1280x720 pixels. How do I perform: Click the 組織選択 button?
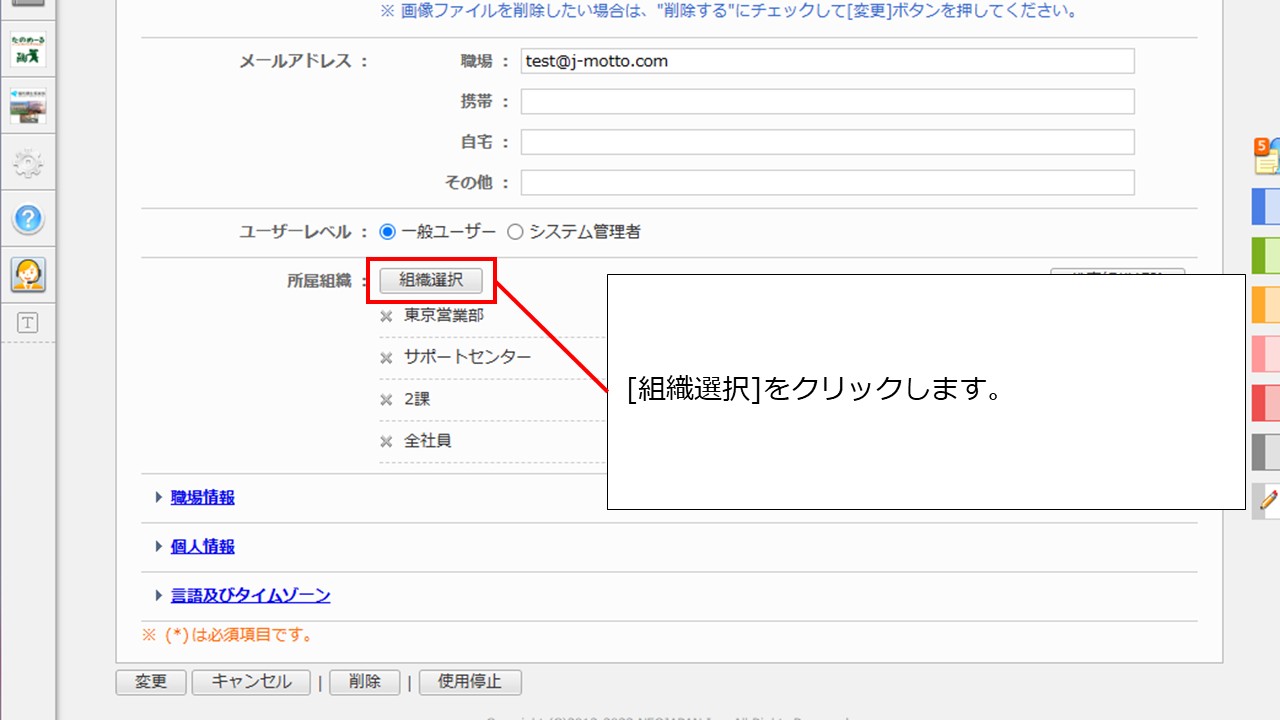431,281
